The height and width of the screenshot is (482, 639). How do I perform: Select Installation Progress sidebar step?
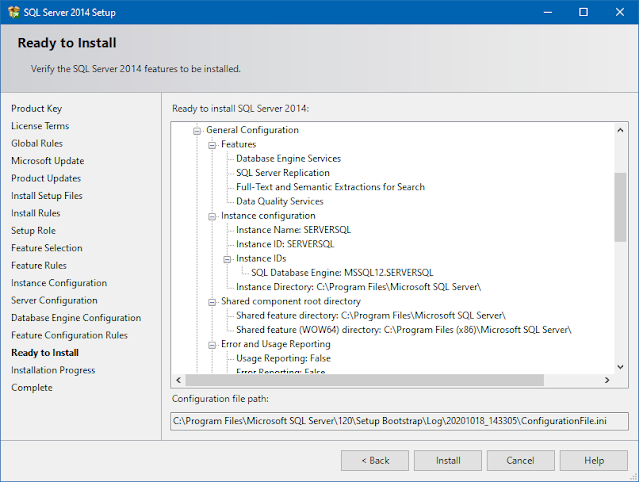coord(53,370)
